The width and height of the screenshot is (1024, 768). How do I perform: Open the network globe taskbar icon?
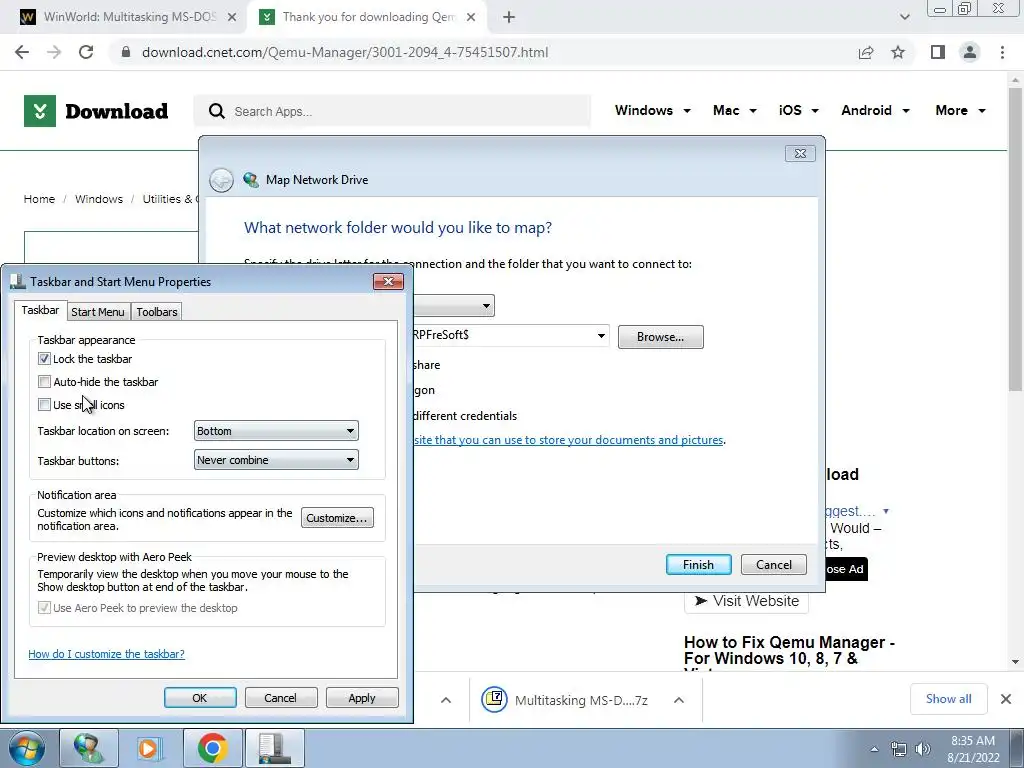[x=88, y=748]
